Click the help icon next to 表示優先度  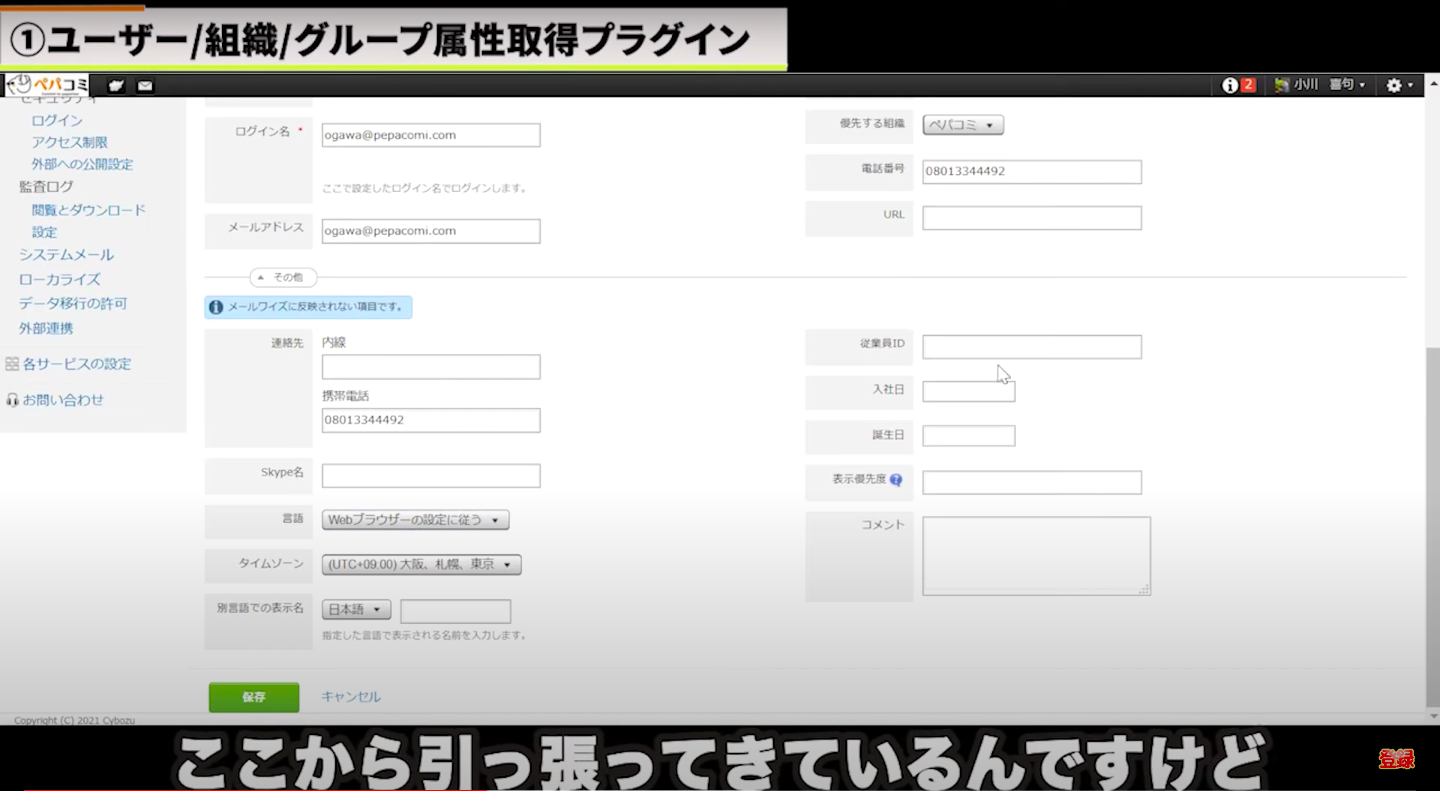(x=896, y=480)
